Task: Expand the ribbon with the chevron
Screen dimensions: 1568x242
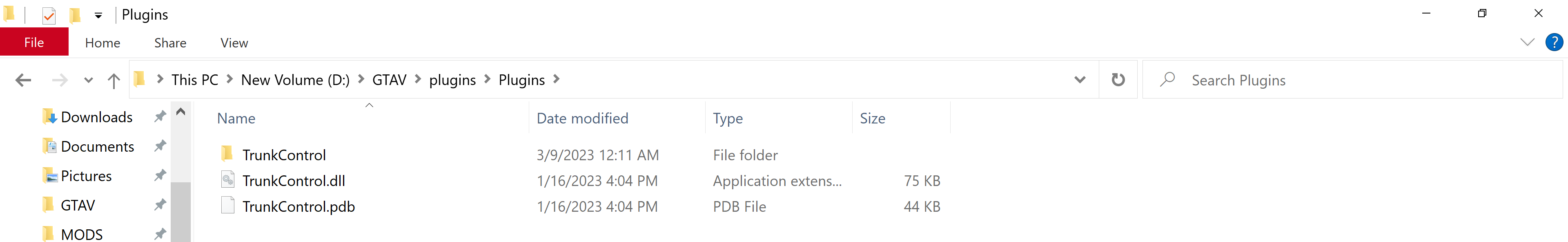Action: [x=1527, y=42]
